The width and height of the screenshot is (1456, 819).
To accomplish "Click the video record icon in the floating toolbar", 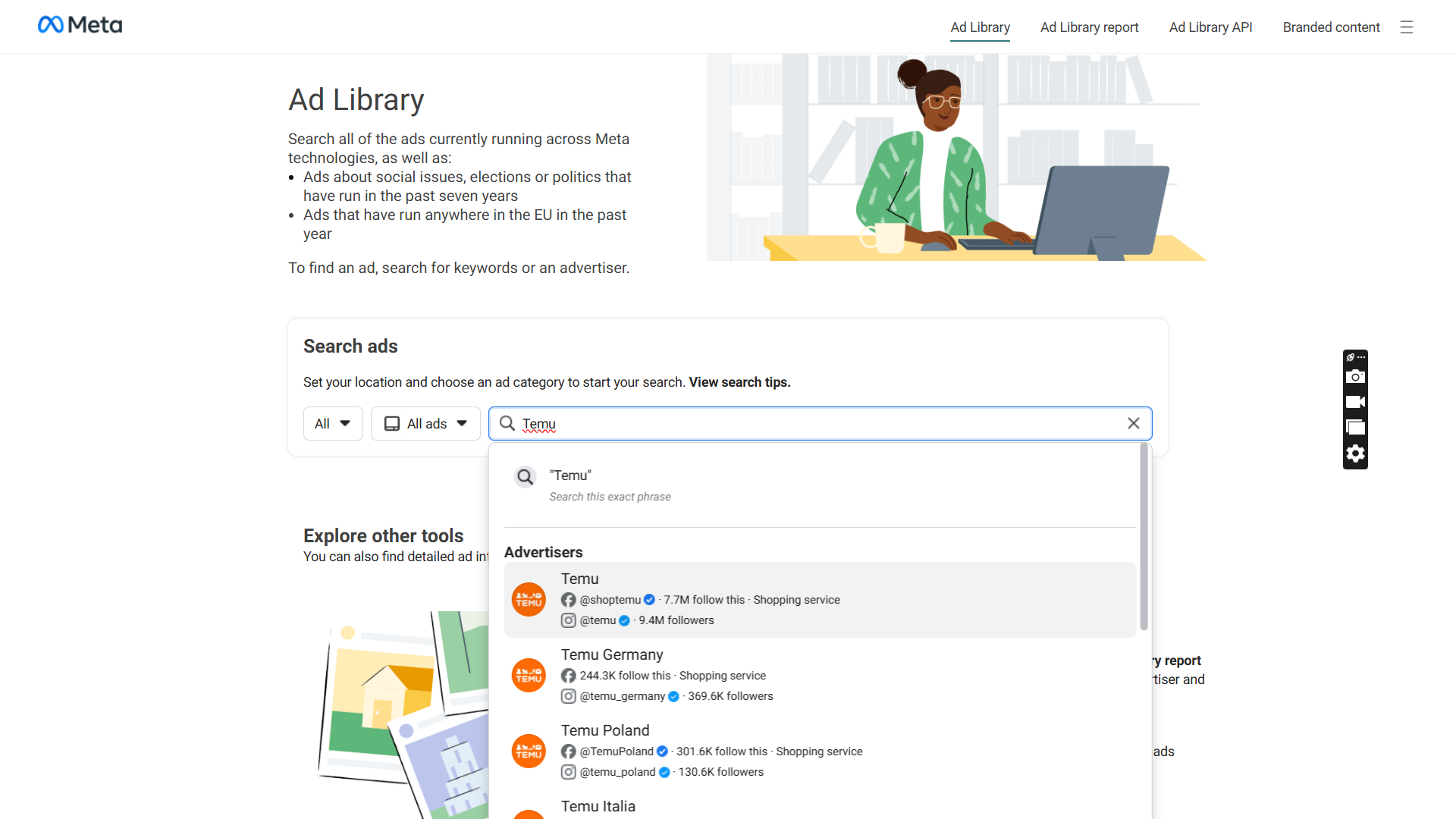I will tap(1355, 402).
